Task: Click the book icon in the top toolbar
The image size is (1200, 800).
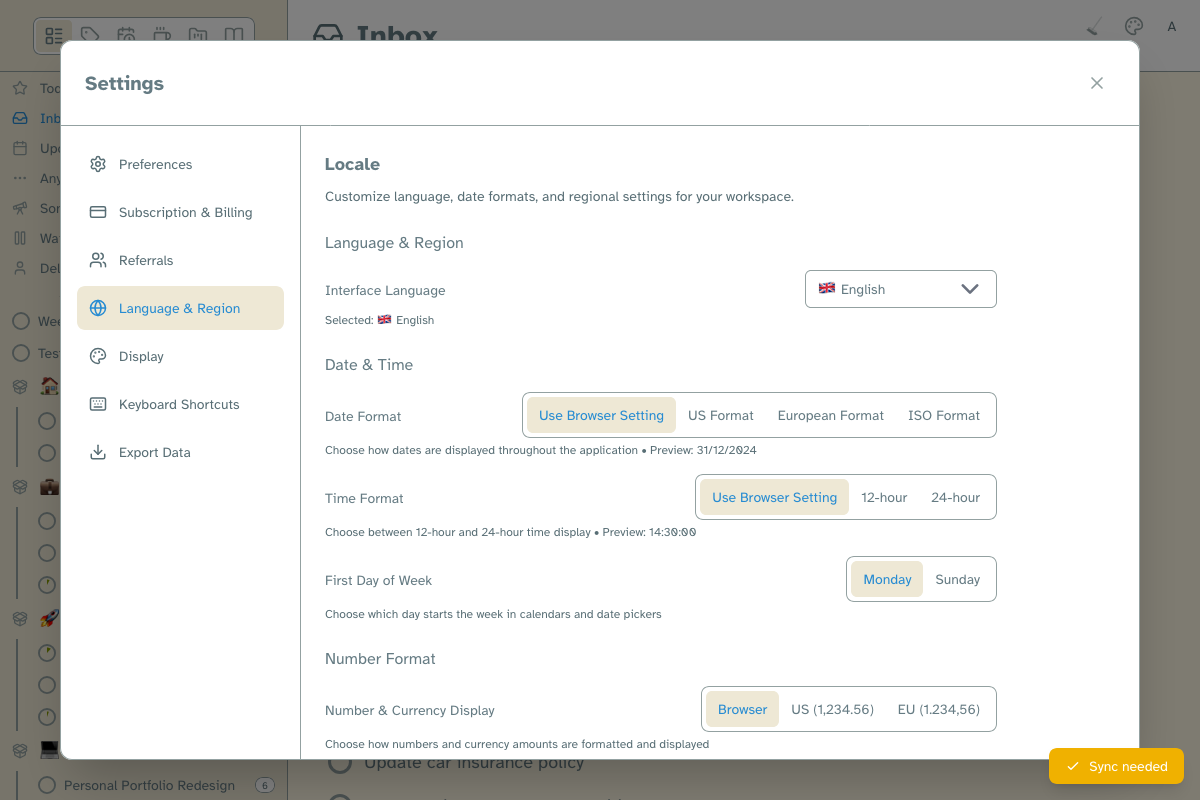Action: 234,35
